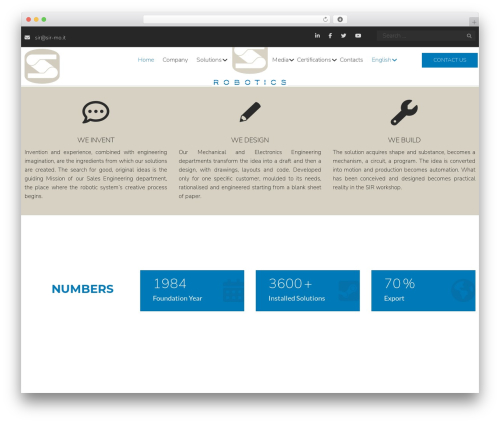This screenshot has height=423, width=500.
Task: Click the pencil We Design icon
Action: pos(250,112)
